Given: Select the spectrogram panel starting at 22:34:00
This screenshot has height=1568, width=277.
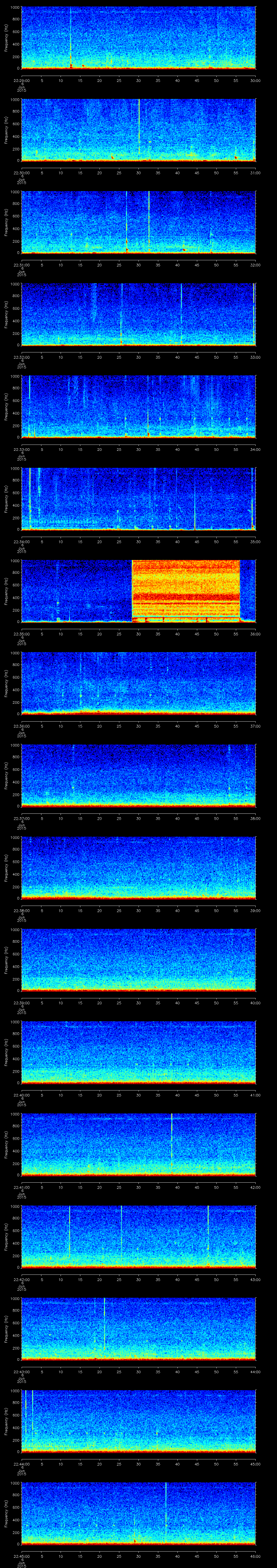Looking at the screenshot, I should 138,499.
